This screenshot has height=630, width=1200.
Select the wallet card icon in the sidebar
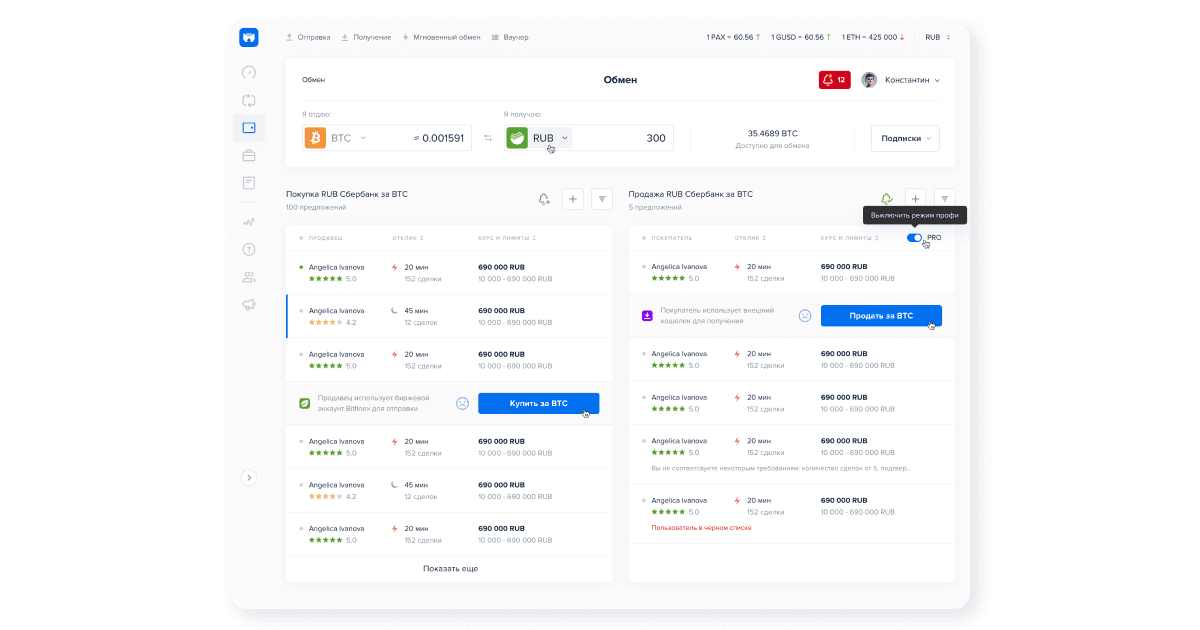(x=248, y=127)
